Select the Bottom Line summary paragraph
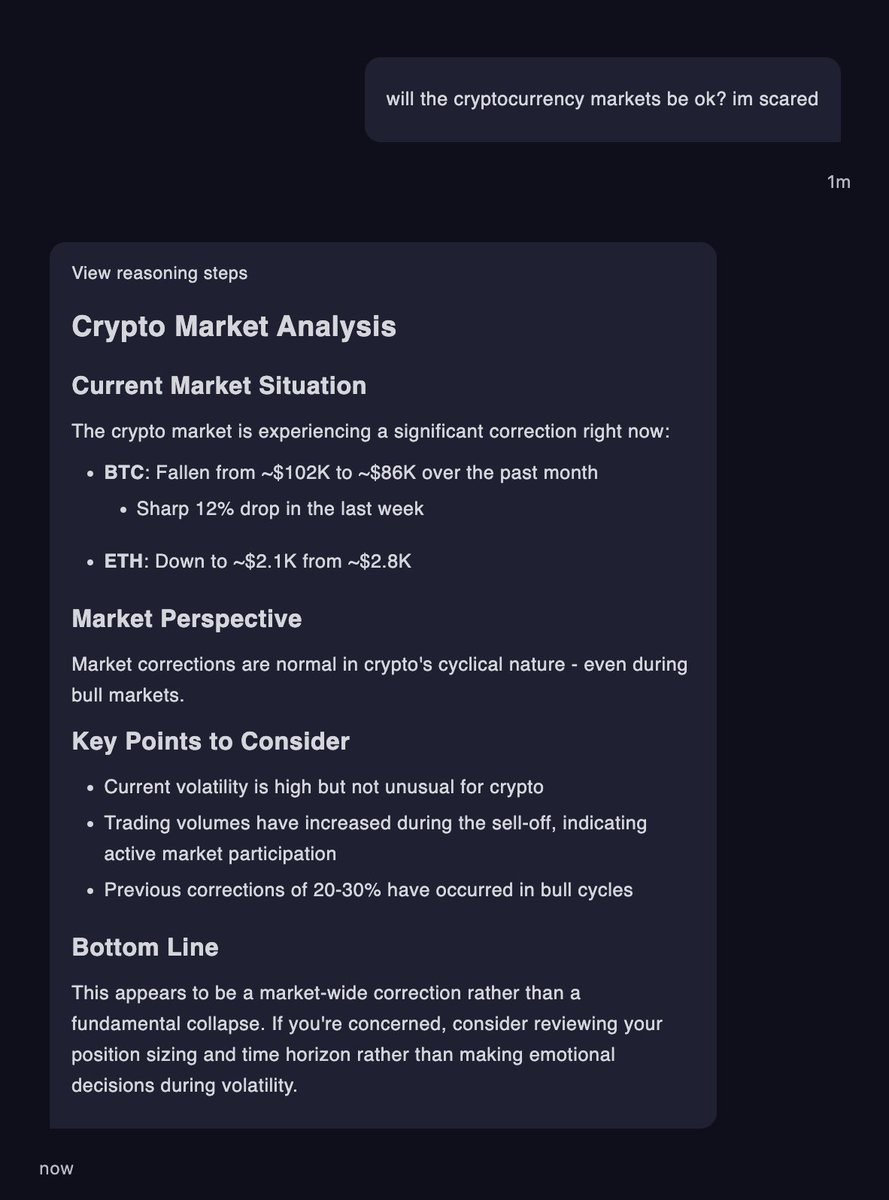 pyautogui.click(x=367, y=1039)
